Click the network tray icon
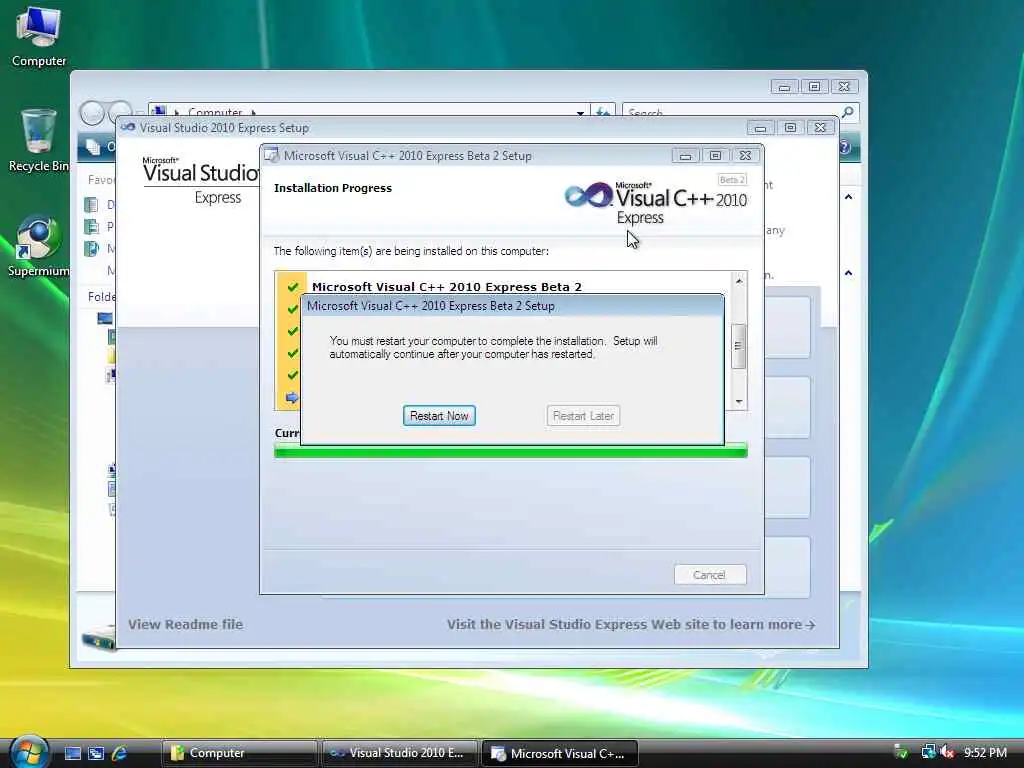1024x768 pixels. (x=928, y=753)
